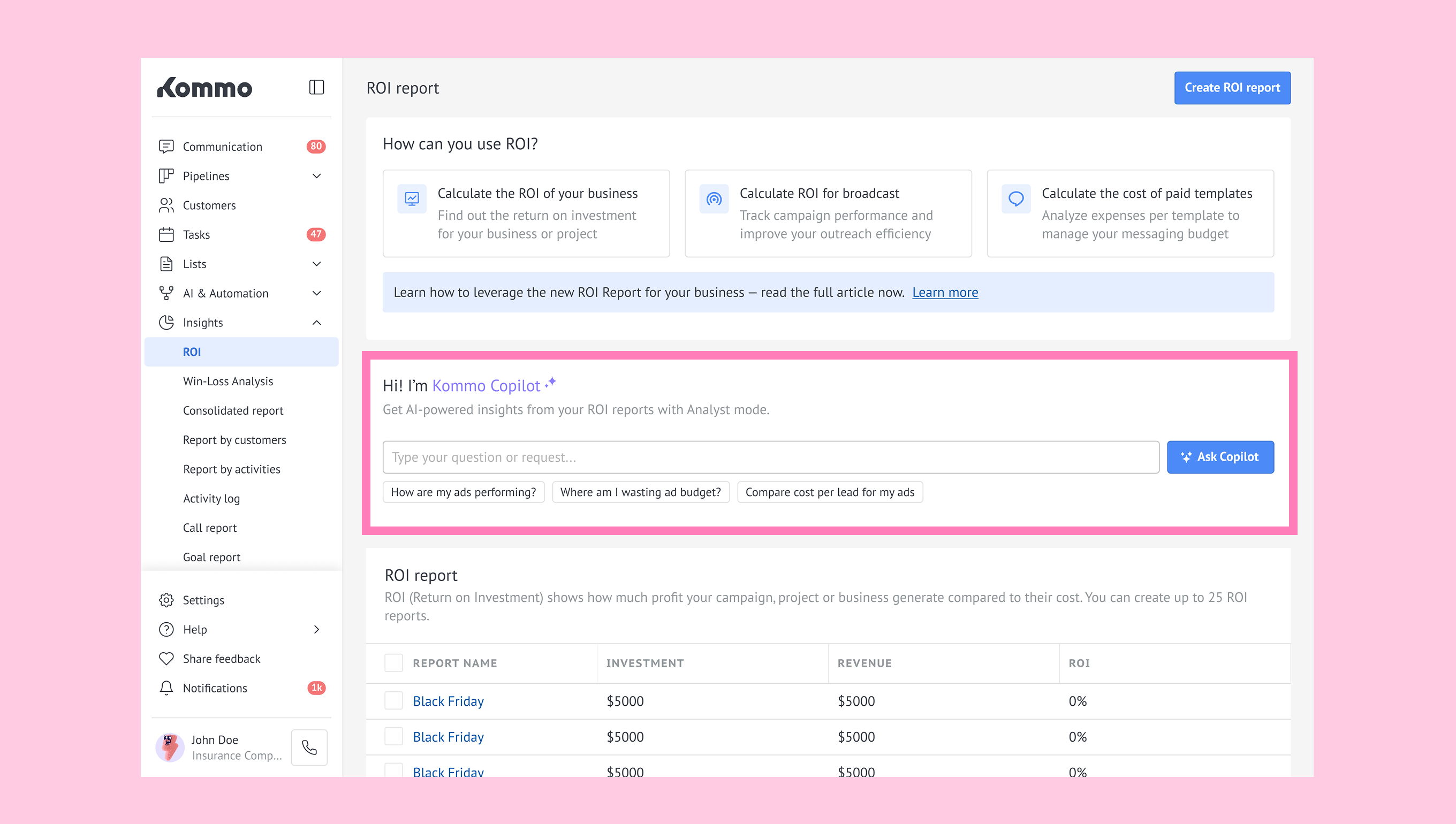Open the first Black Friday report link
The width and height of the screenshot is (1456, 824).
click(x=449, y=700)
